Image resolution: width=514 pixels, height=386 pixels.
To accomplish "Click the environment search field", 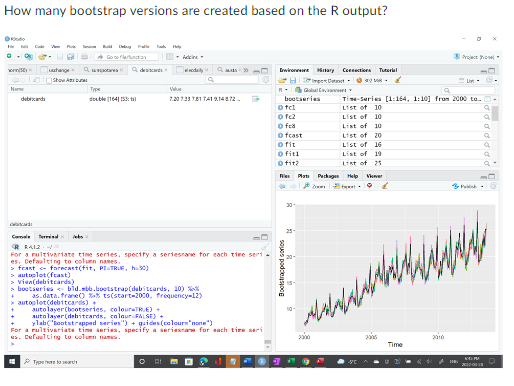I will pyautogui.click(x=468, y=90).
